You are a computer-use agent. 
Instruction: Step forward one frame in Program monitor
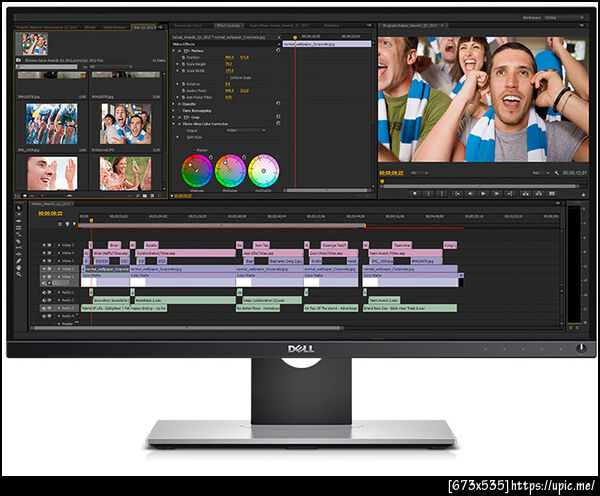pyautogui.click(x=496, y=194)
